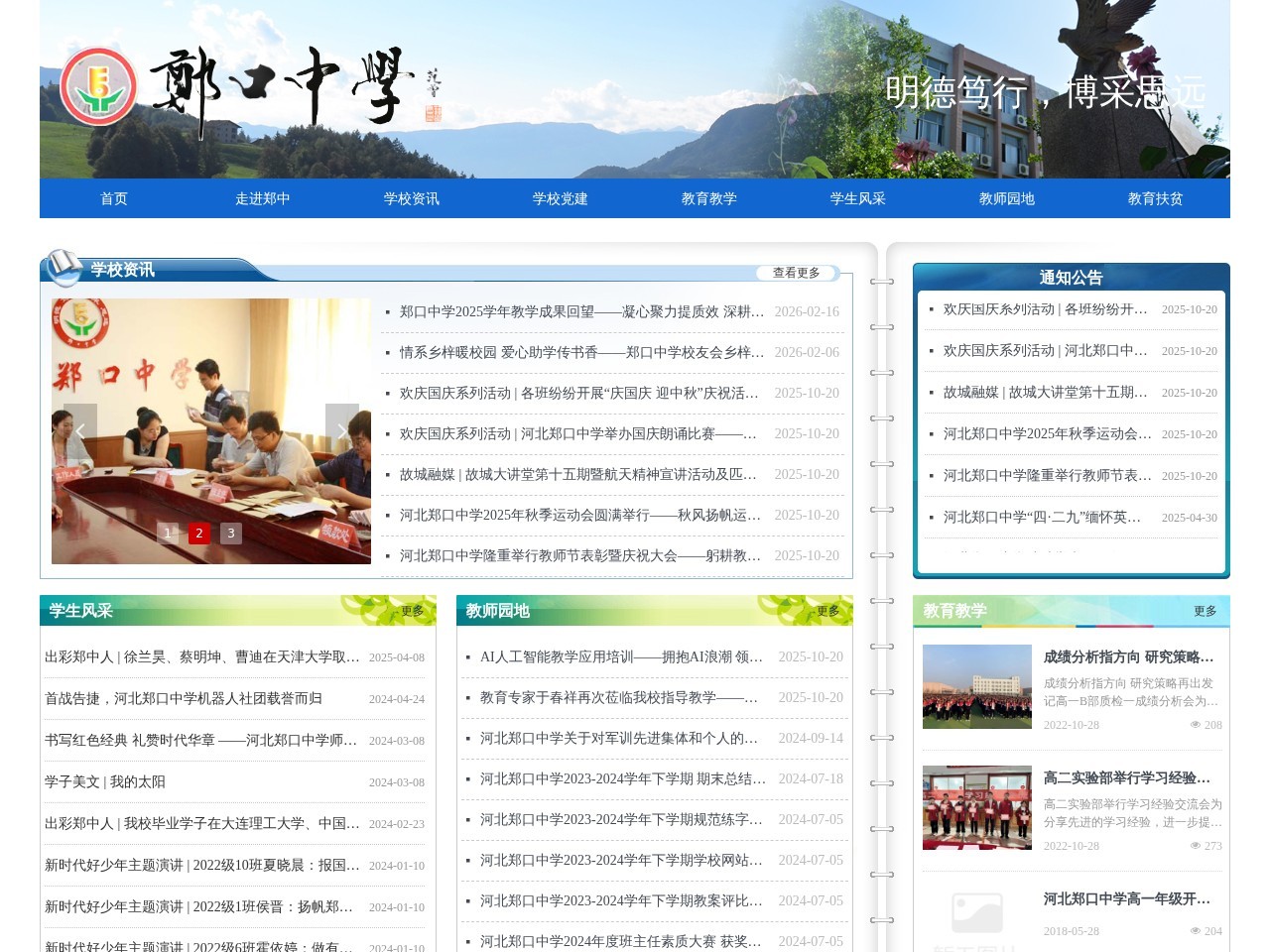Open 更多 link for 教师园地 section
The height and width of the screenshot is (952, 1270).
point(828,611)
